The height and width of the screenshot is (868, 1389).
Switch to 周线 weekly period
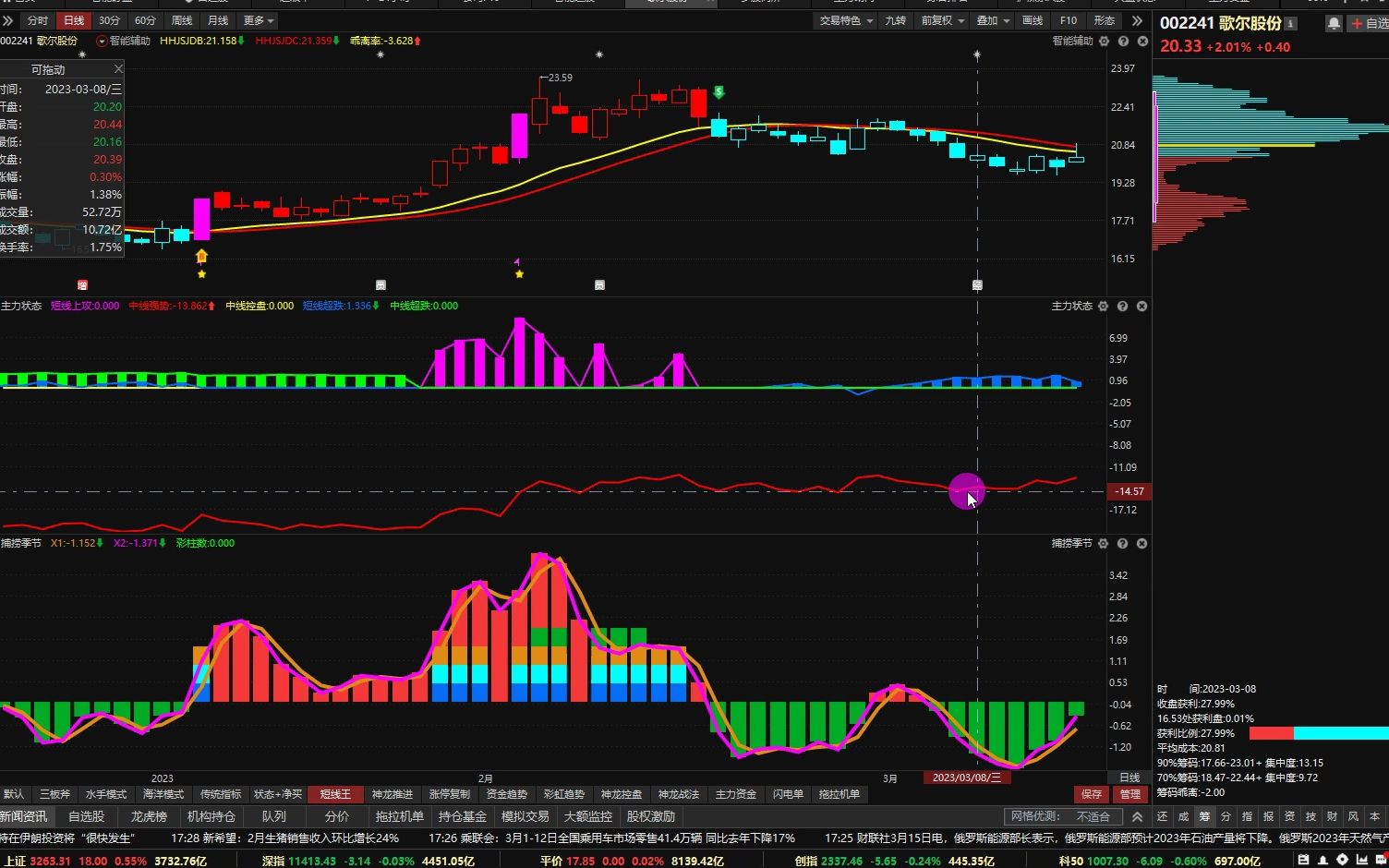pos(182,20)
